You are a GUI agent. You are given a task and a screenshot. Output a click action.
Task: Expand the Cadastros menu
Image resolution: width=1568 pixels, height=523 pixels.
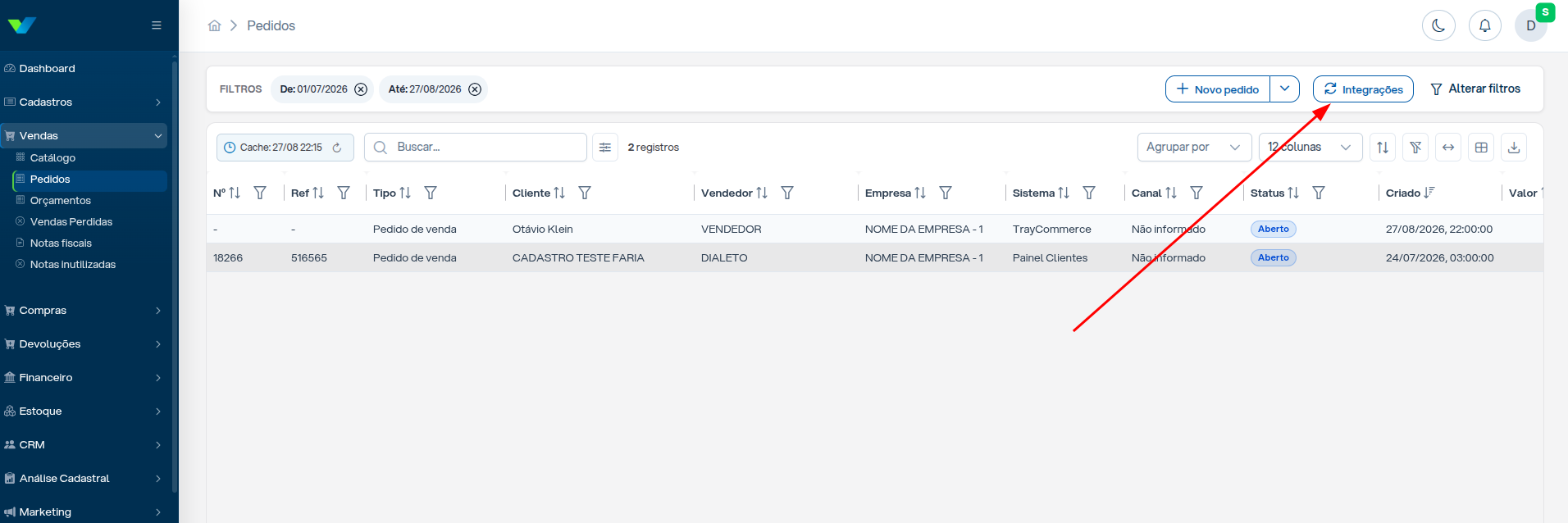[x=85, y=102]
